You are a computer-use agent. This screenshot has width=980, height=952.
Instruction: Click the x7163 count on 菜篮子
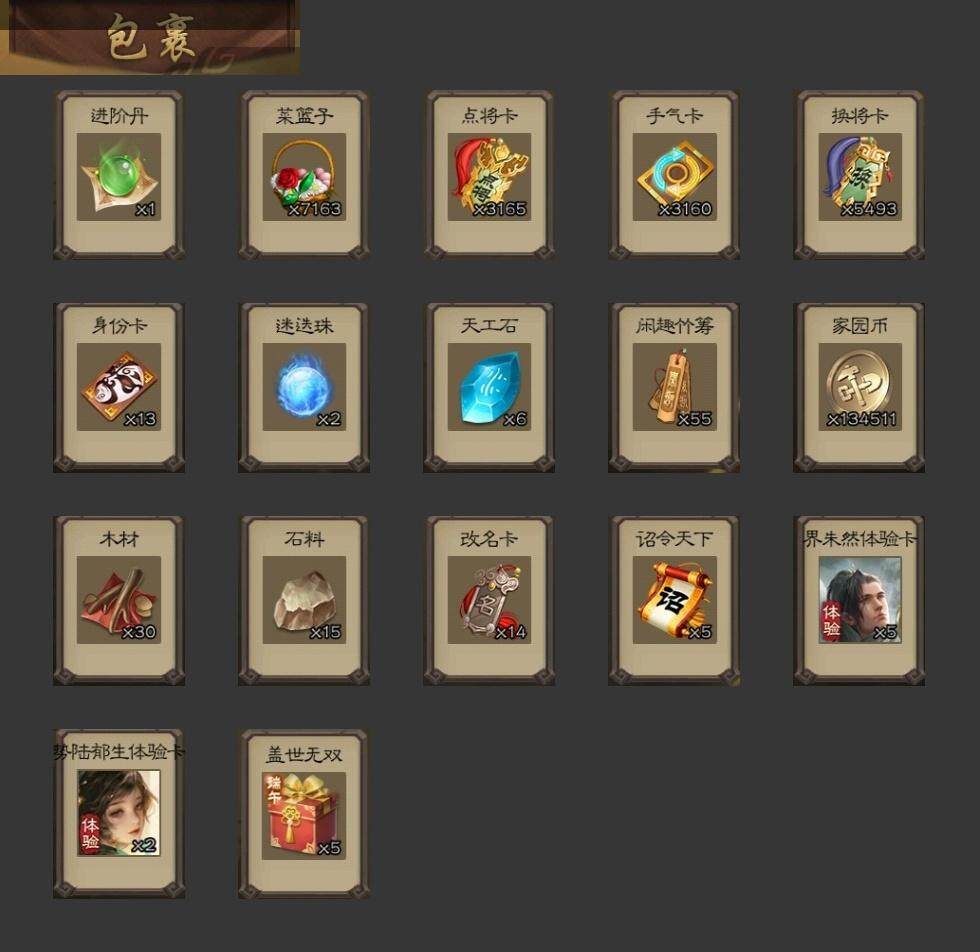tap(314, 209)
